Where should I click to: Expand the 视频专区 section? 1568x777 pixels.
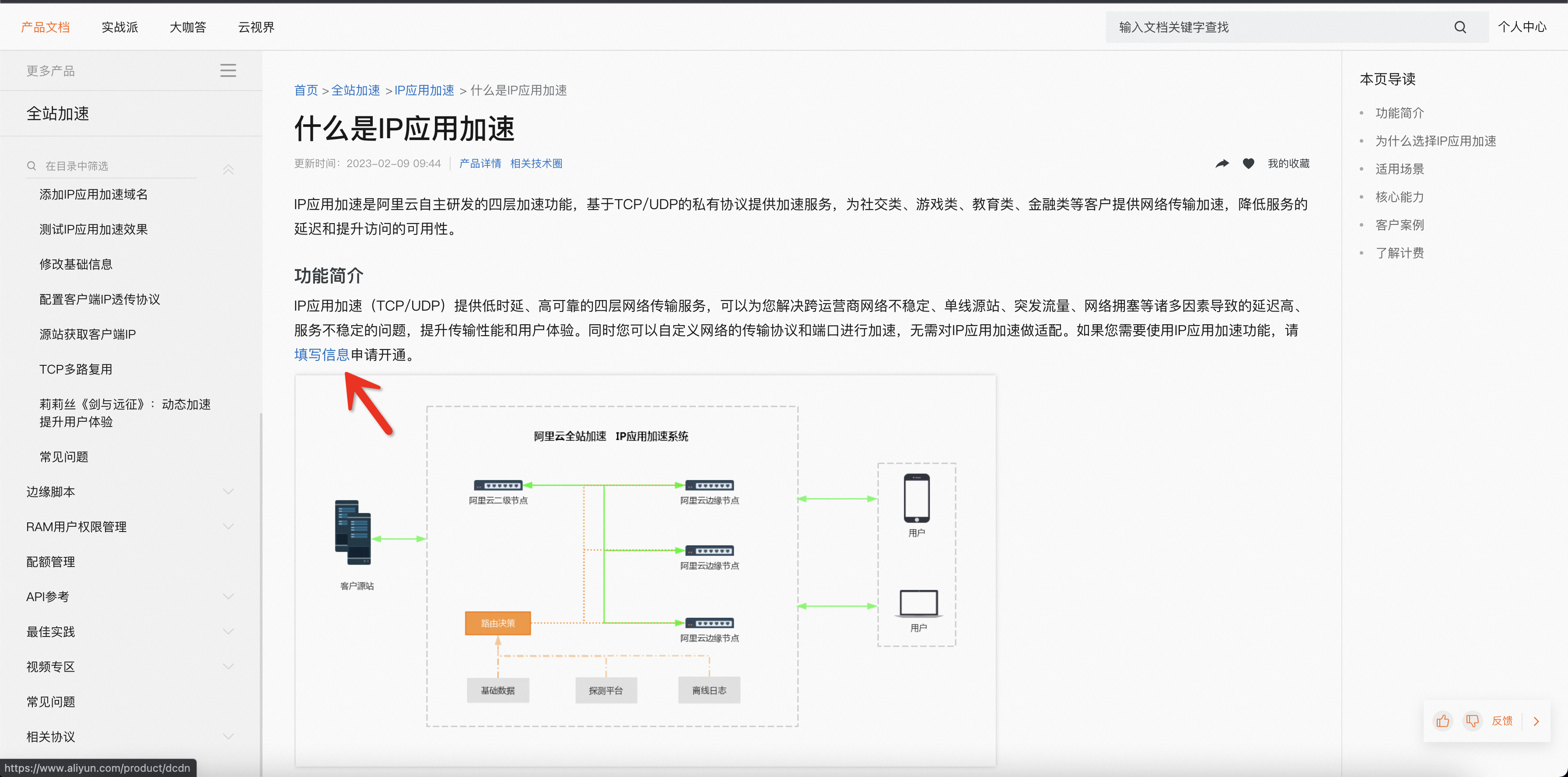pos(228,666)
